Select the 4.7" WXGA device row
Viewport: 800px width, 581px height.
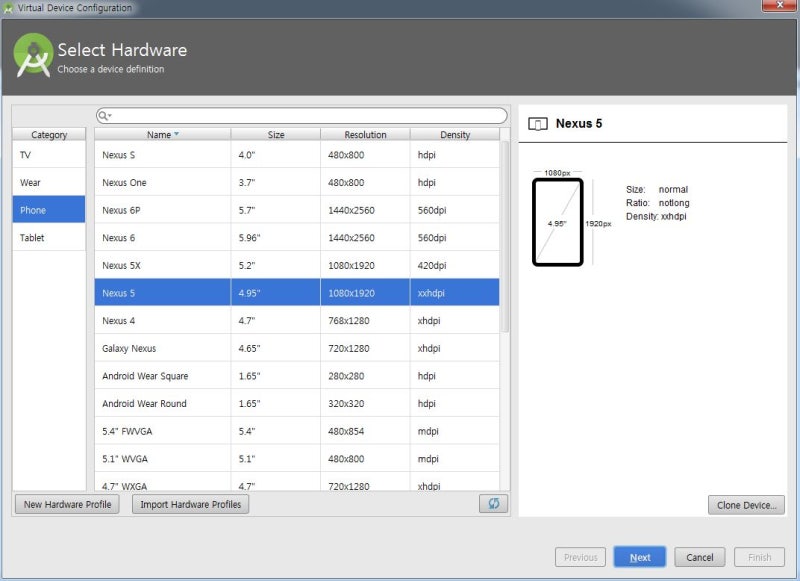point(297,482)
